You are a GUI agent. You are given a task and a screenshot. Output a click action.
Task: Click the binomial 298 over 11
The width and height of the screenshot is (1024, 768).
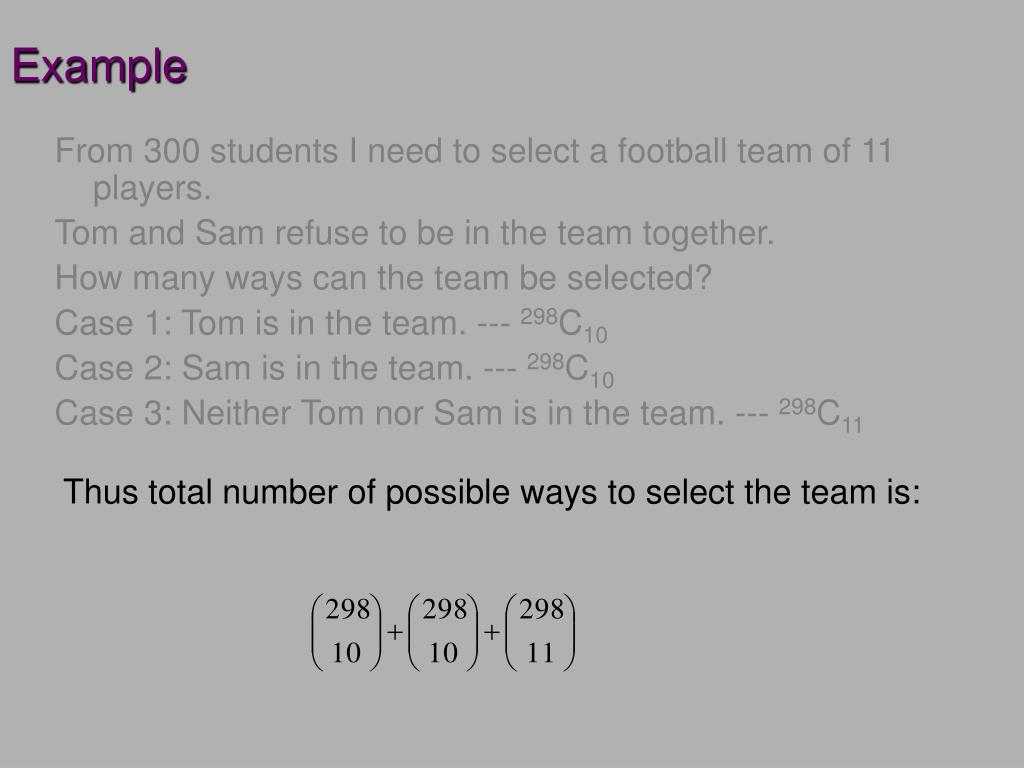540,632
